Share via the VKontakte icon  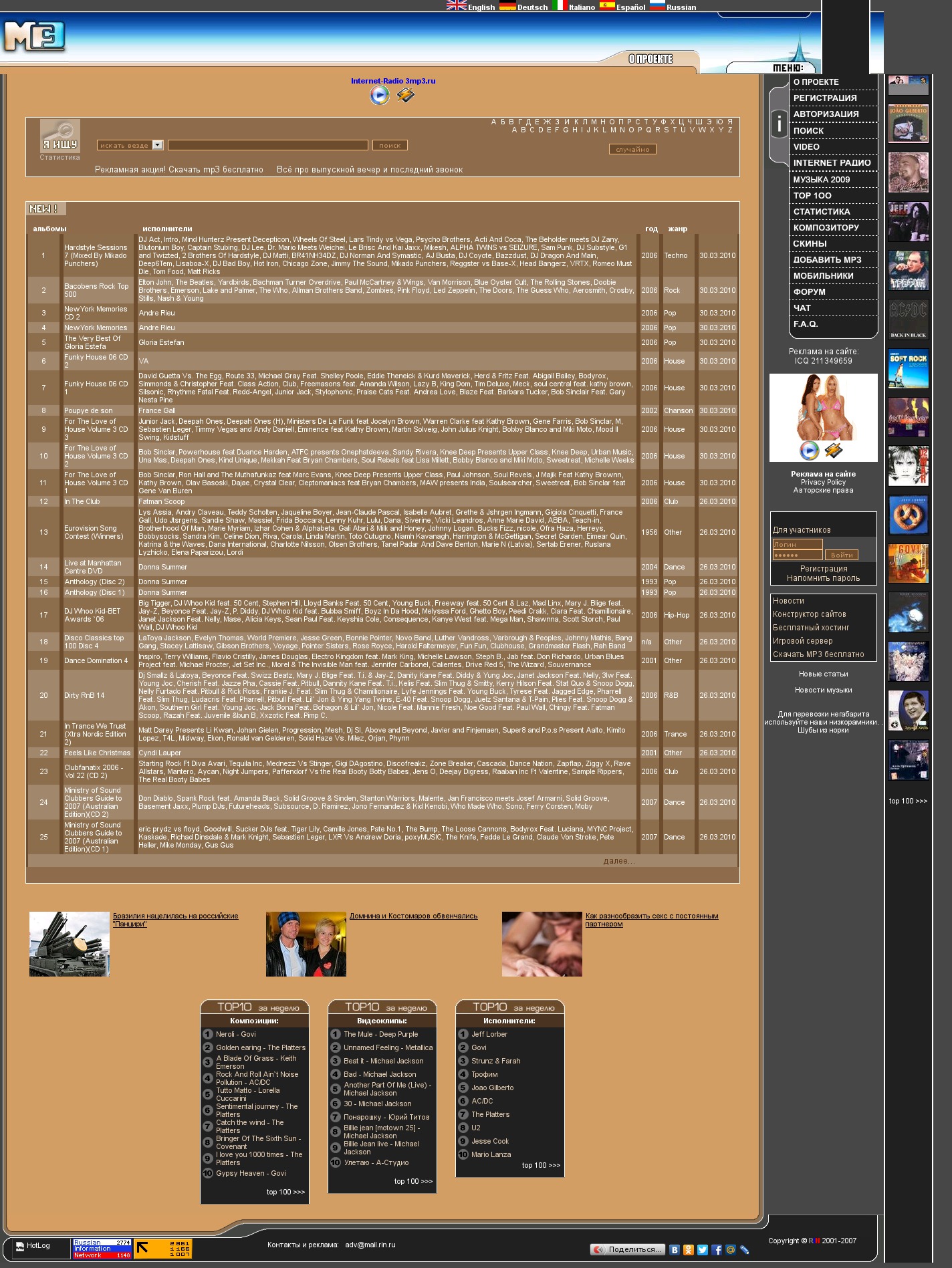tap(674, 1249)
